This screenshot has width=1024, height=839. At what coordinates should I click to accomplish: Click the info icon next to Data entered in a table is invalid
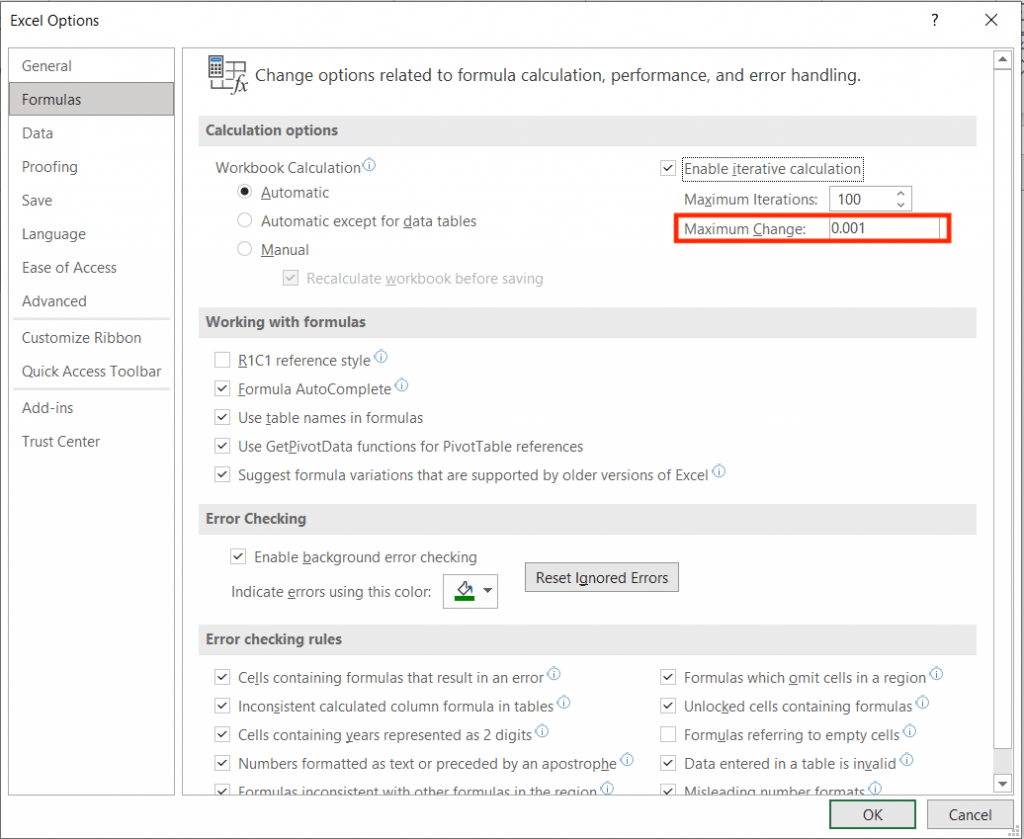[906, 759]
